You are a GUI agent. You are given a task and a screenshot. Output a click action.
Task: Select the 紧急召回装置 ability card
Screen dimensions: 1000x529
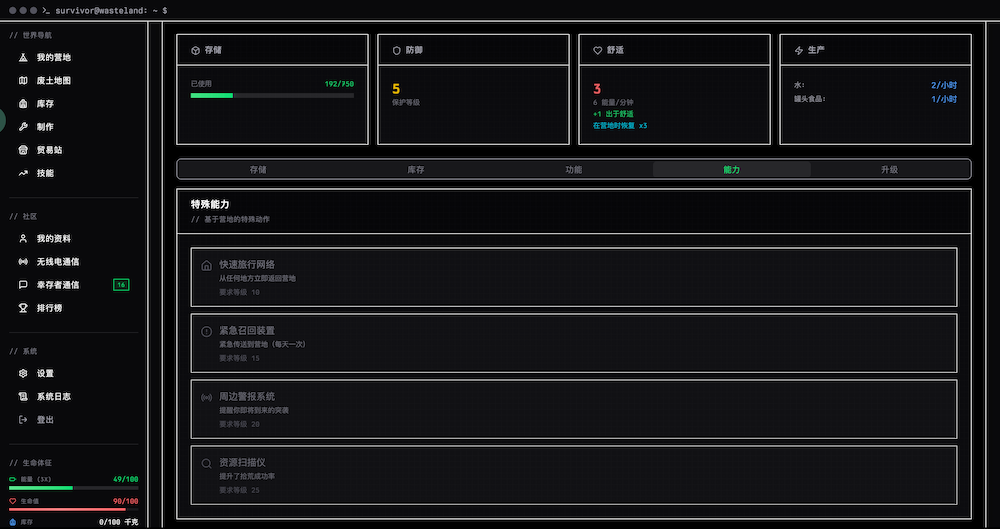pyautogui.click(x=573, y=343)
